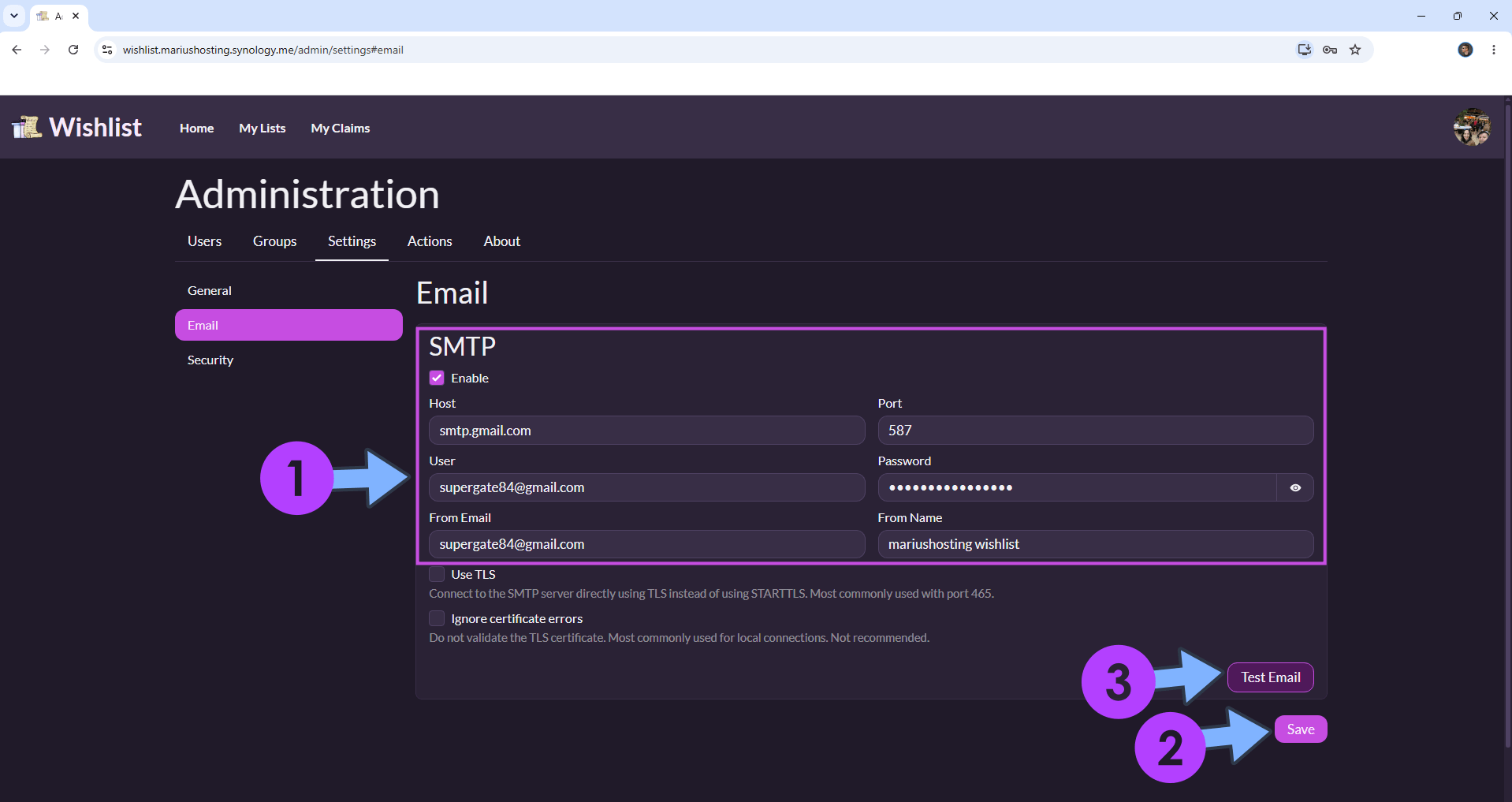Bookmark this page with star icon
The width and height of the screenshot is (1512, 802).
(1355, 50)
